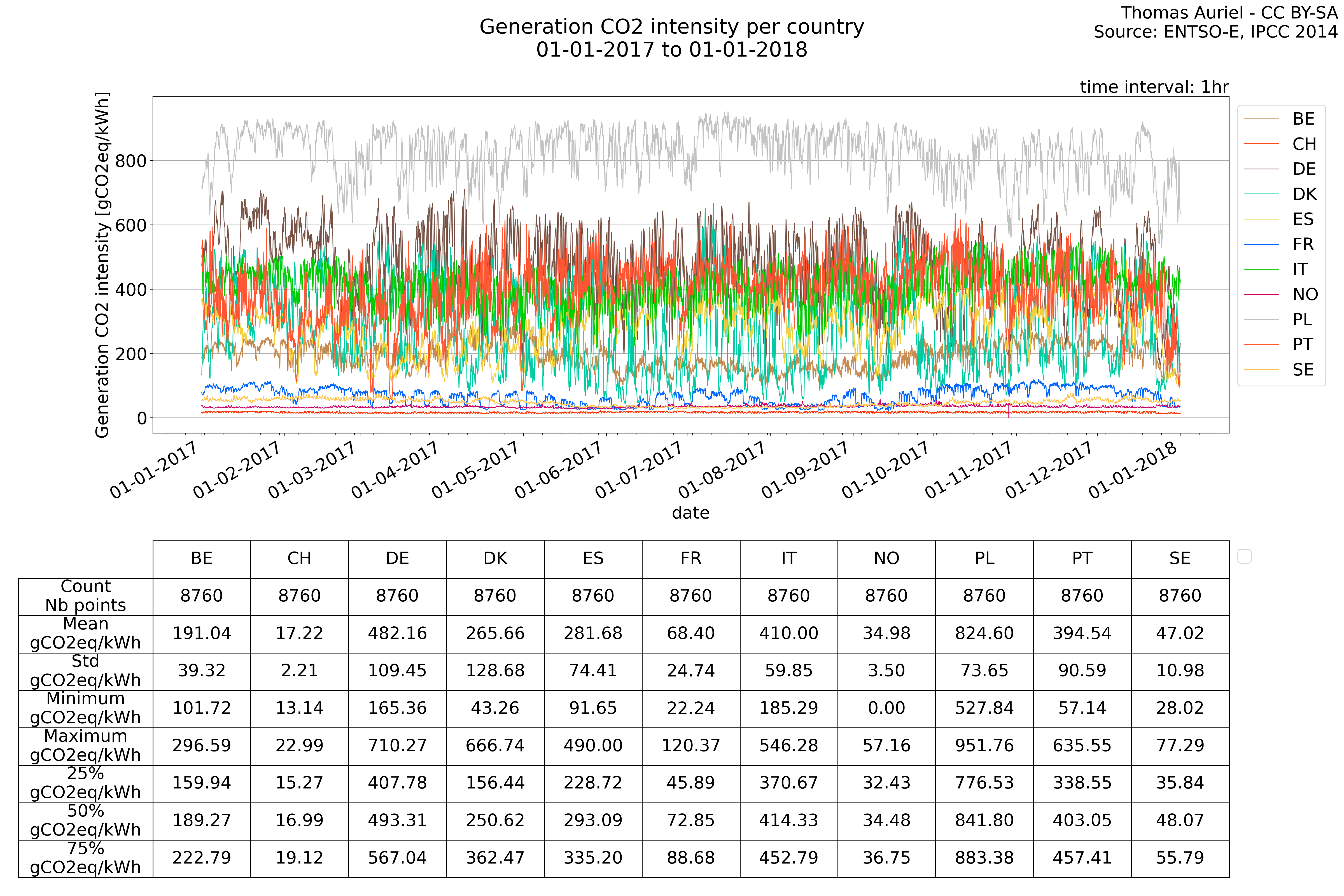
Task: Select the Maximum gCO2eq/kWh row header
Action: click(86, 745)
